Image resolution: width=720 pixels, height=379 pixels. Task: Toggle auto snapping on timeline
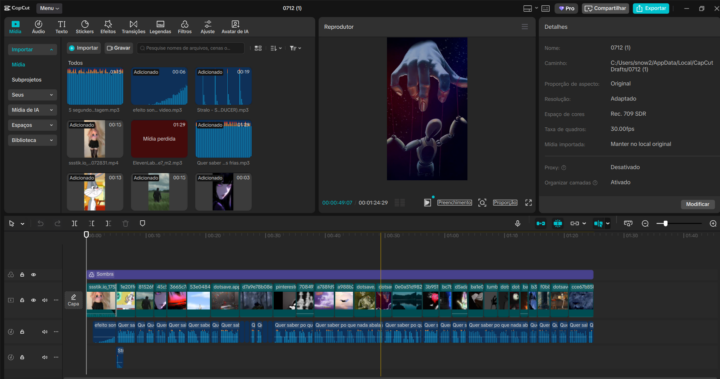[558, 223]
